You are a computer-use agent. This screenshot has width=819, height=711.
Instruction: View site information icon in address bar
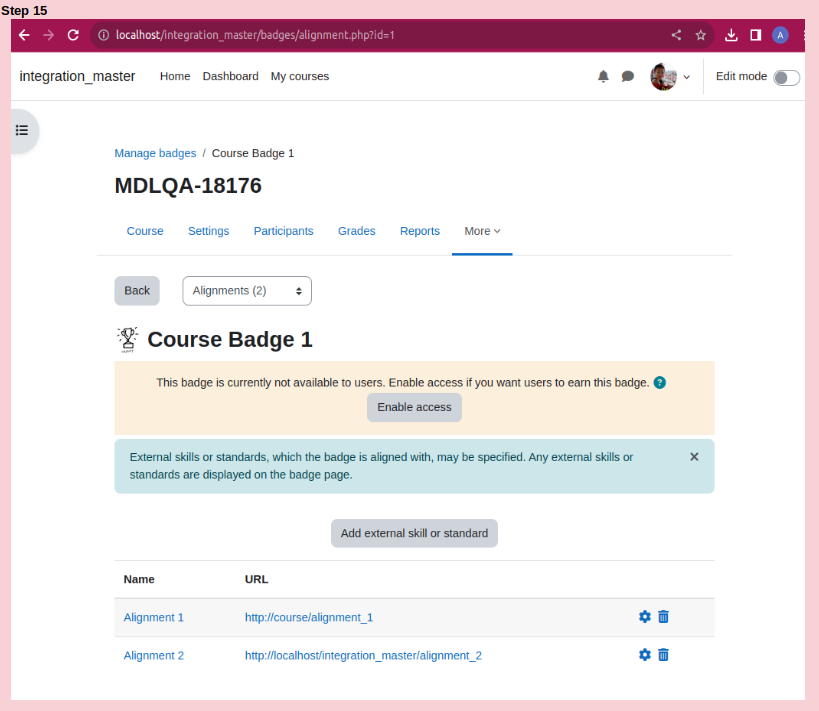[x=103, y=35]
